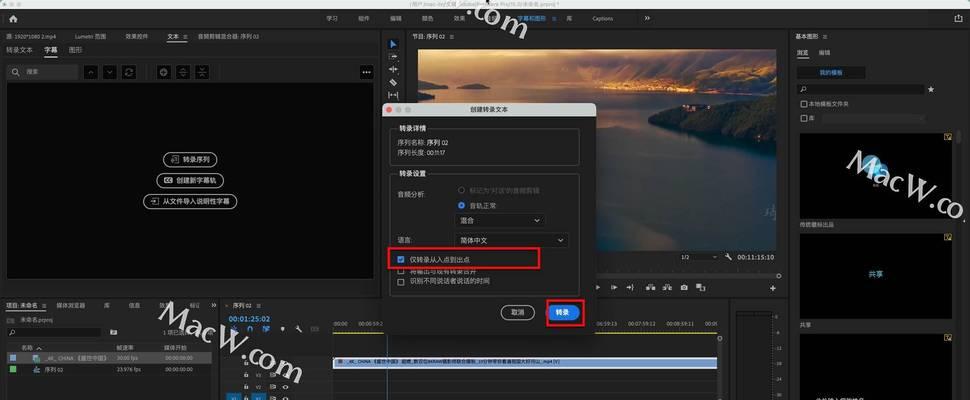Expand Project panel tab overflow chevrons
The image size is (970, 400).
tap(214, 305)
